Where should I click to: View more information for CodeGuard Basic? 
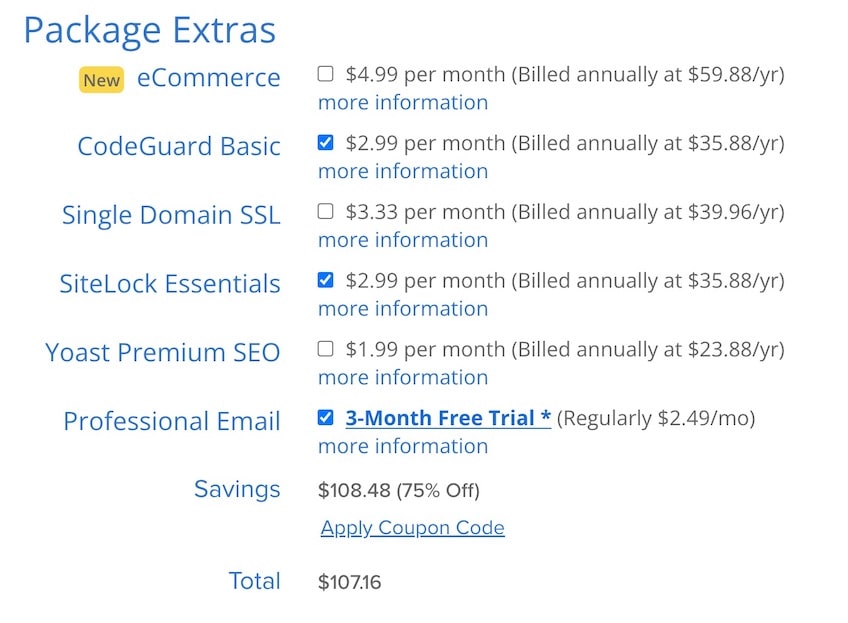[x=403, y=172]
